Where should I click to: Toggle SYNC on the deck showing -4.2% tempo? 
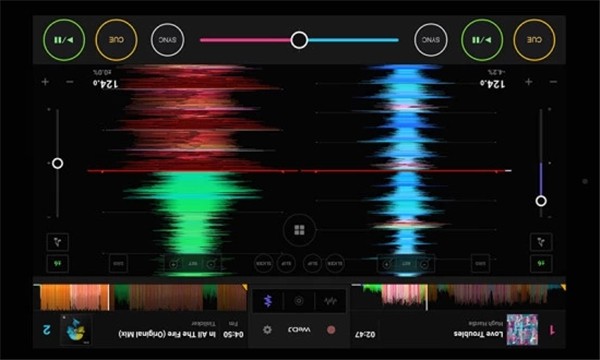click(431, 40)
